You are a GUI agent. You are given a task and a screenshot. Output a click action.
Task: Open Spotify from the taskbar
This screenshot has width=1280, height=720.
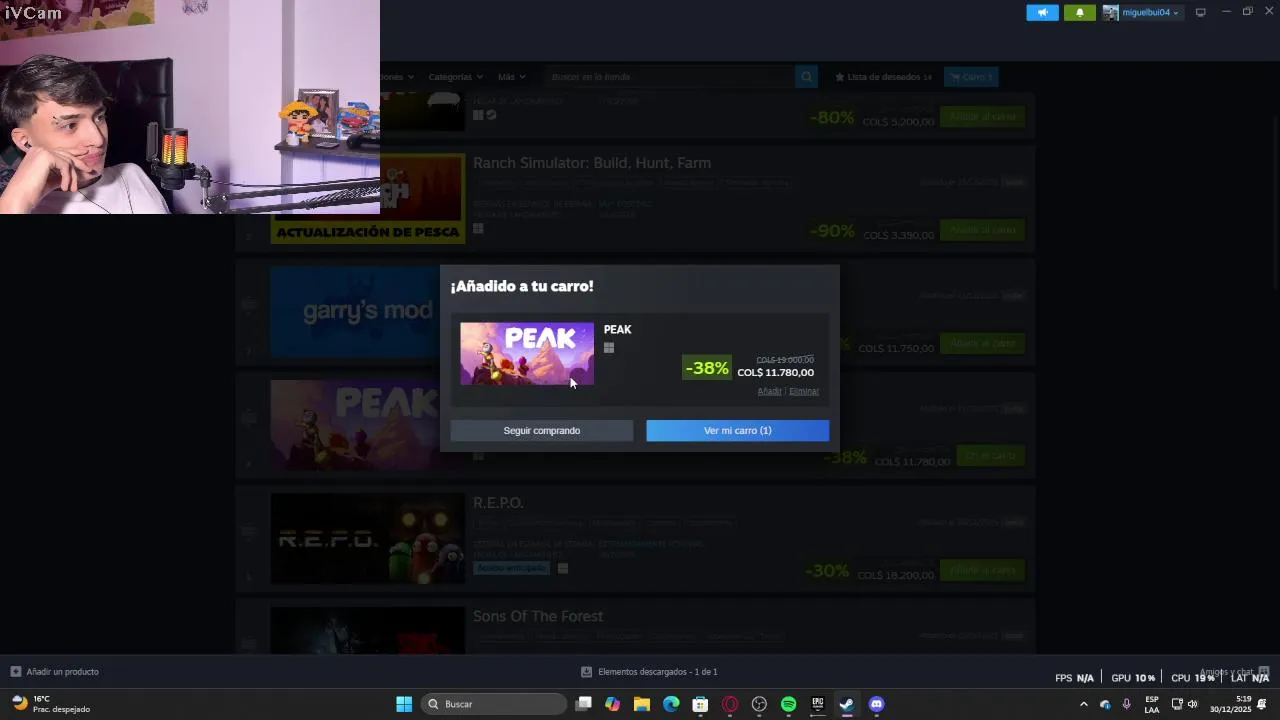[788, 704]
